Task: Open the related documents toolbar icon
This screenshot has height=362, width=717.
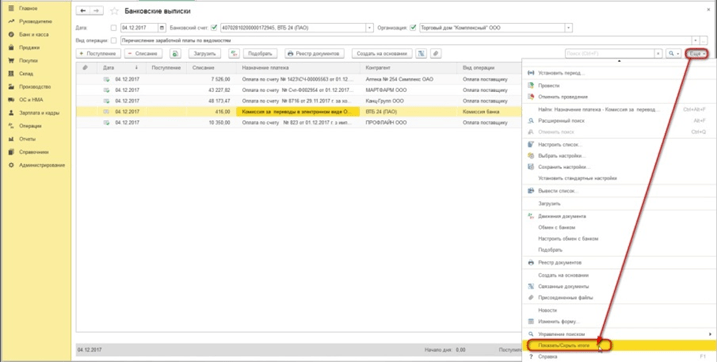Action: coord(421,53)
